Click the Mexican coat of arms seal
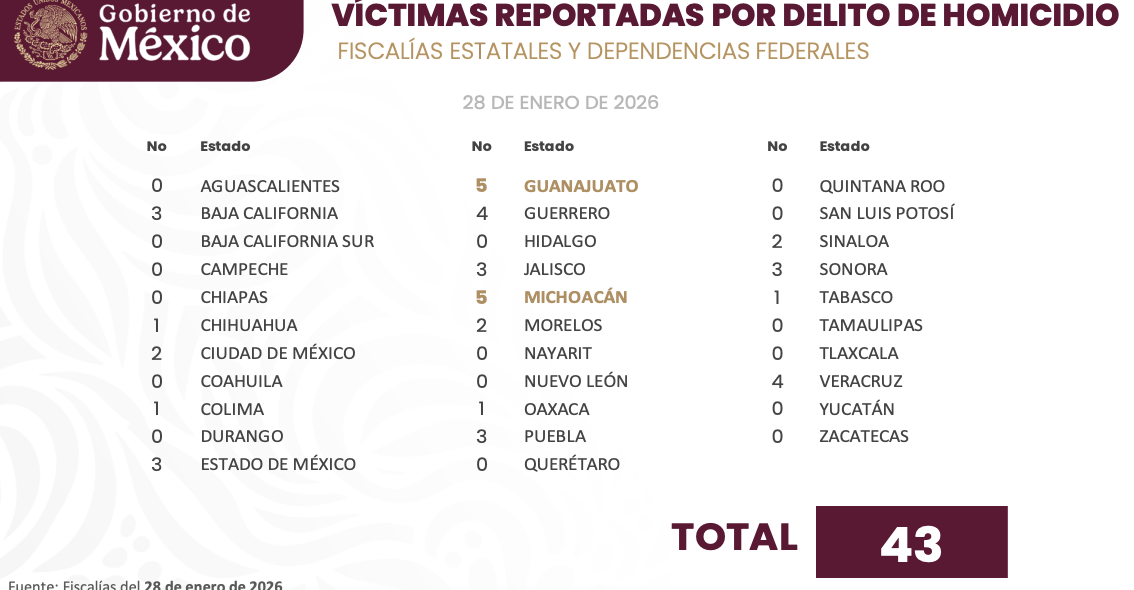 click(50, 35)
